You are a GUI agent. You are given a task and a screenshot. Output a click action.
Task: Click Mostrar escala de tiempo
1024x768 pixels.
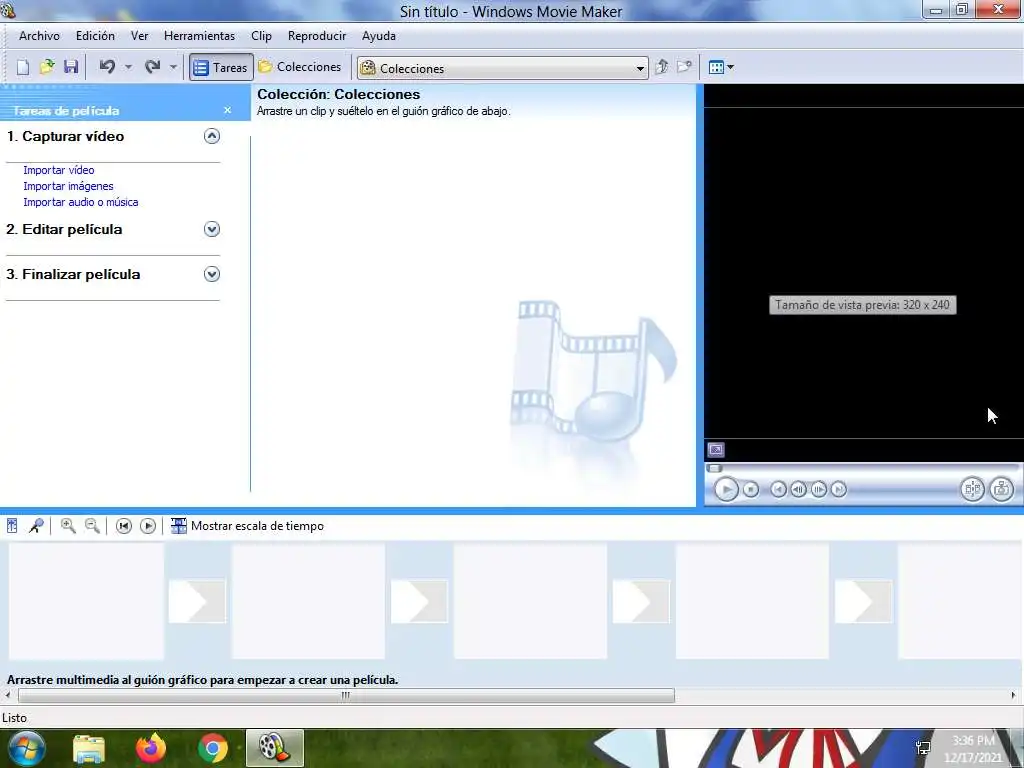click(248, 526)
